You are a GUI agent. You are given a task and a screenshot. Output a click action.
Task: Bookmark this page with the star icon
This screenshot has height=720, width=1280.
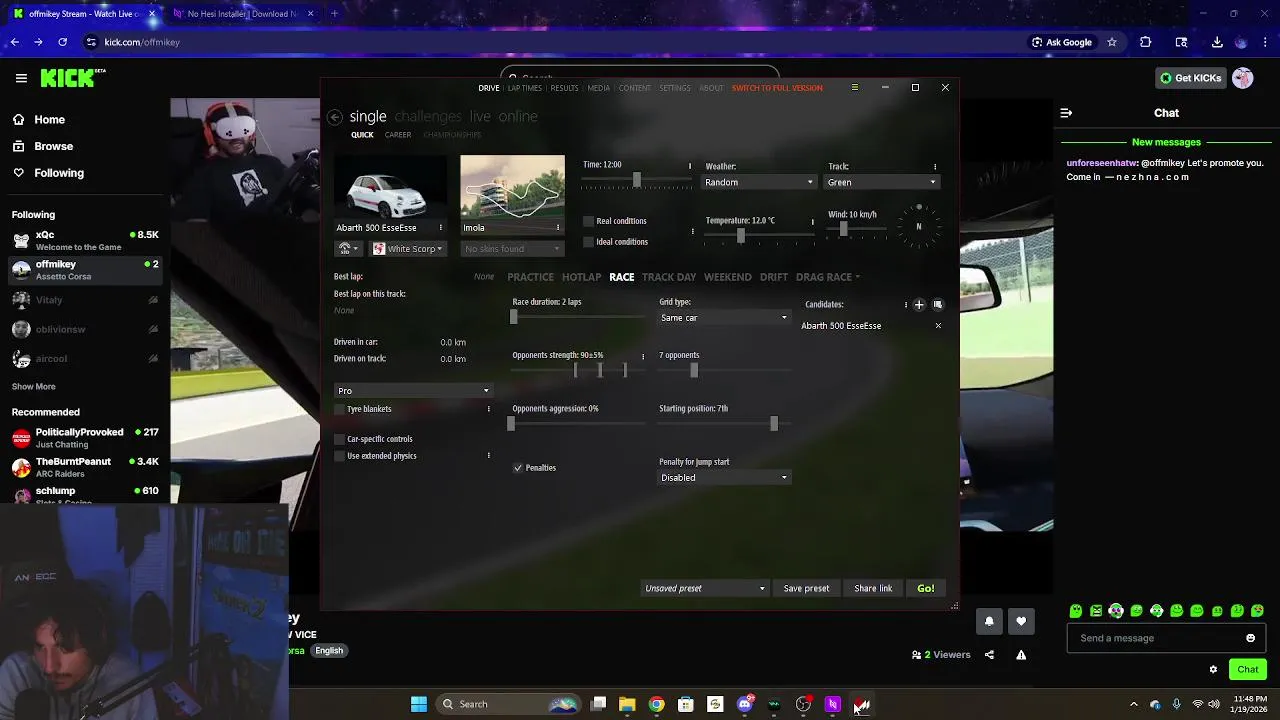coord(1111,42)
